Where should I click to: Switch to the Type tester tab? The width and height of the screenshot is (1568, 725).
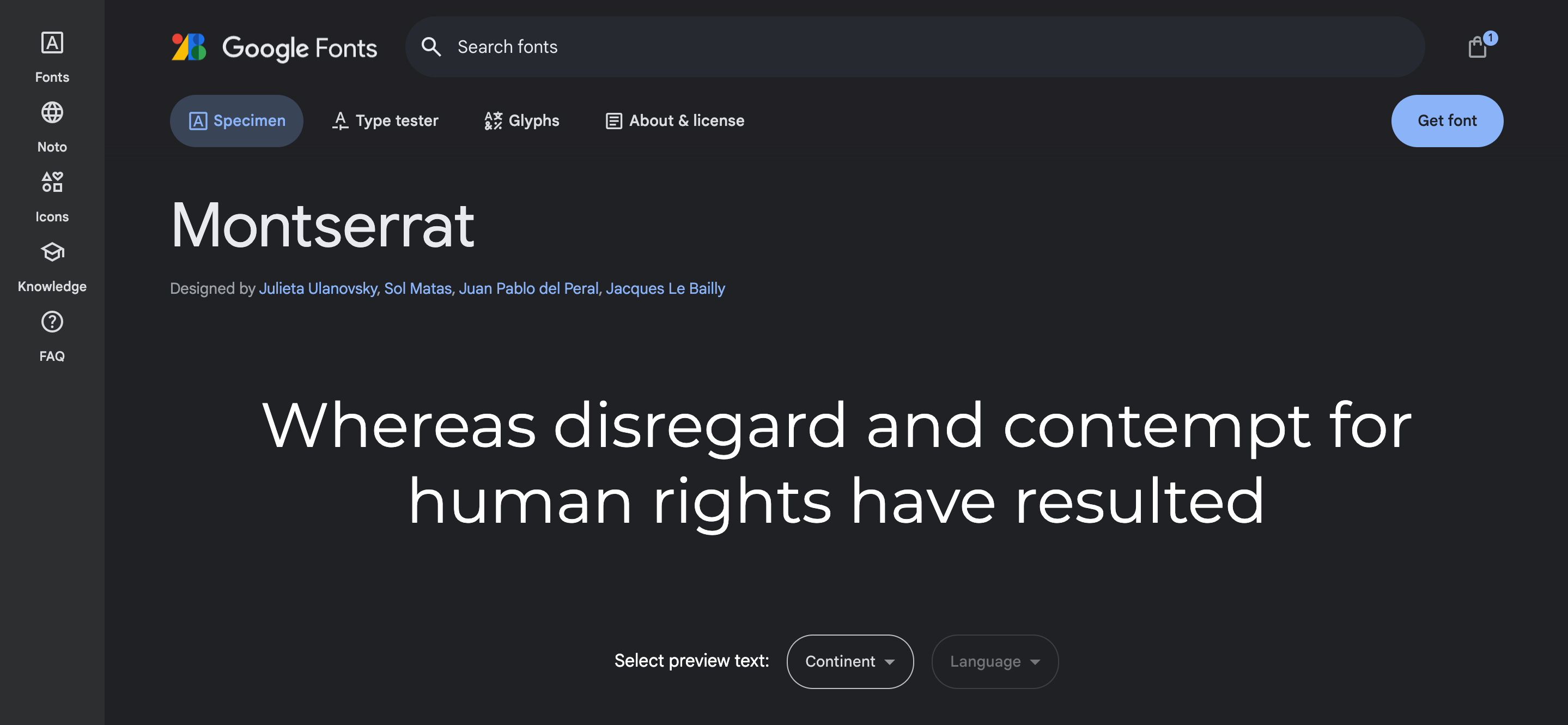tap(385, 120)
